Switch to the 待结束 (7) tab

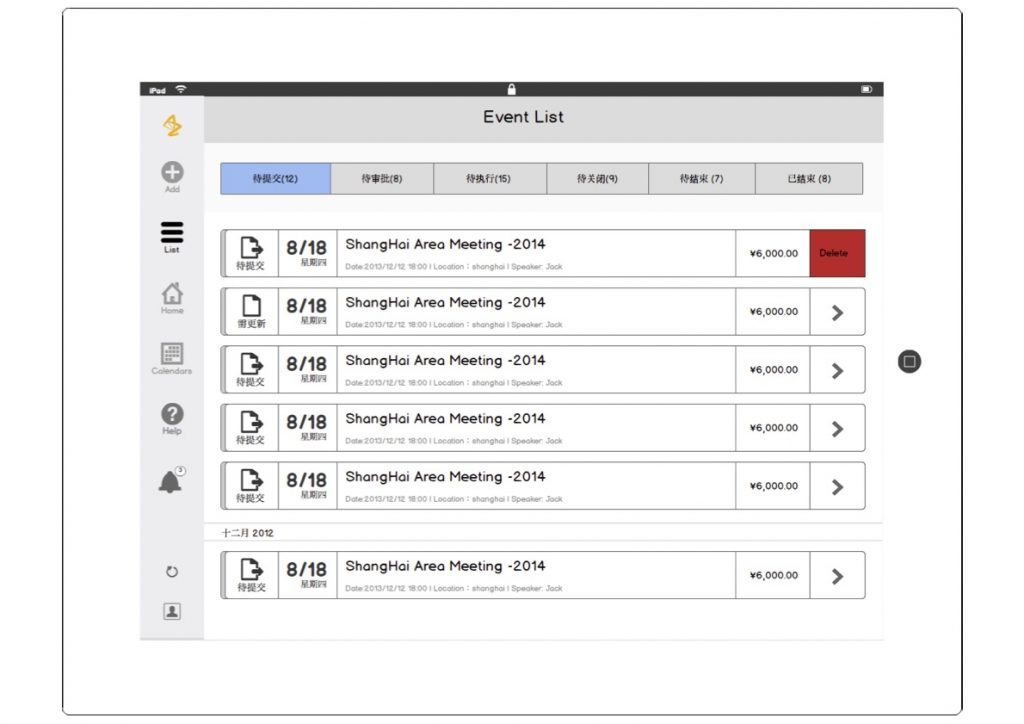click(x=701, y=179)
